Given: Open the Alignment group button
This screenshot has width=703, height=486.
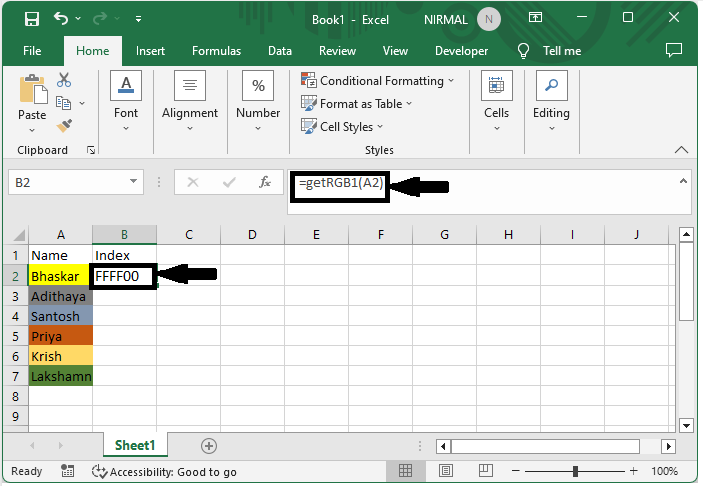Looking at the screenshot, I should (x=190, y=101).
